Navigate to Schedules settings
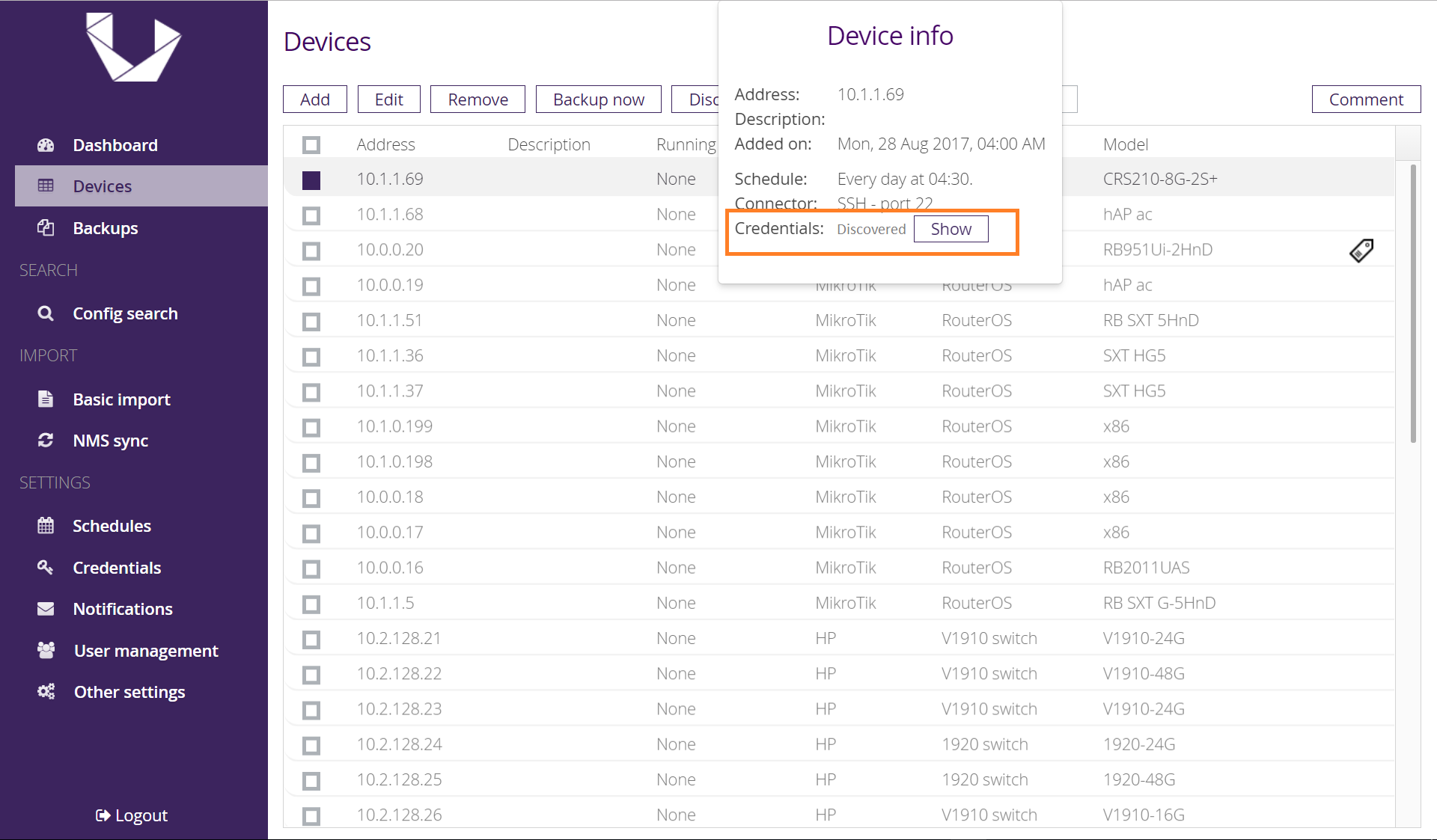The image size is (1437, 840). click(x=141, y=525)
